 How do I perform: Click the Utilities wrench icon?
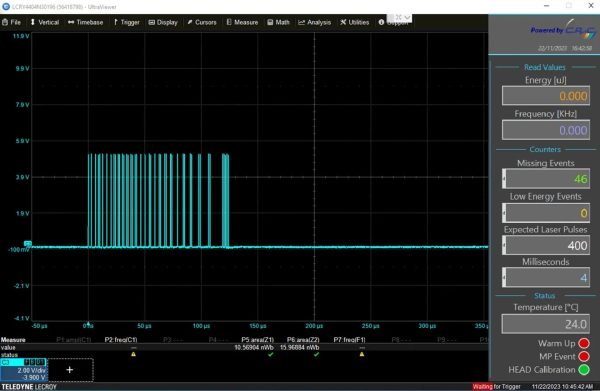coord(343,22)
